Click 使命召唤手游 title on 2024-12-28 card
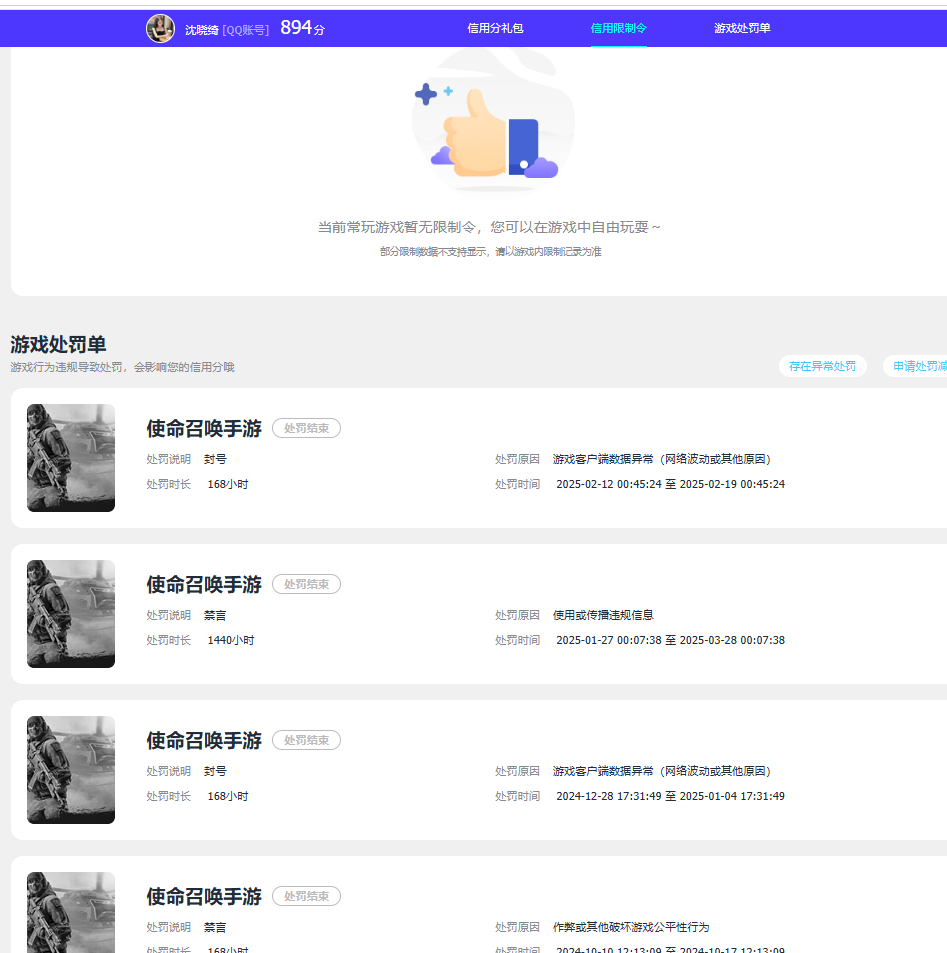947x953 pixels. point(204,741)
